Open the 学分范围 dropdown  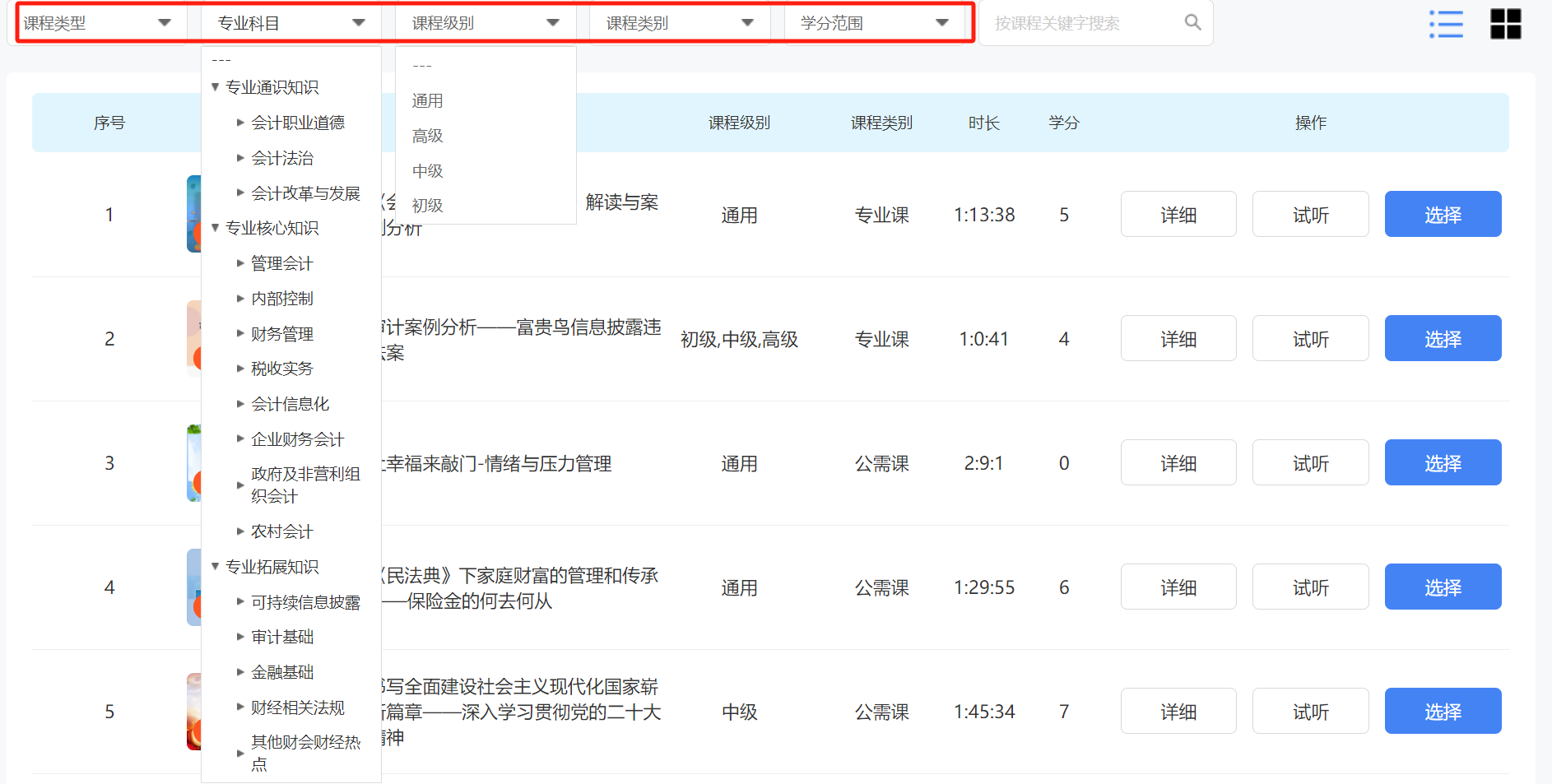click(x=874, y=23)
